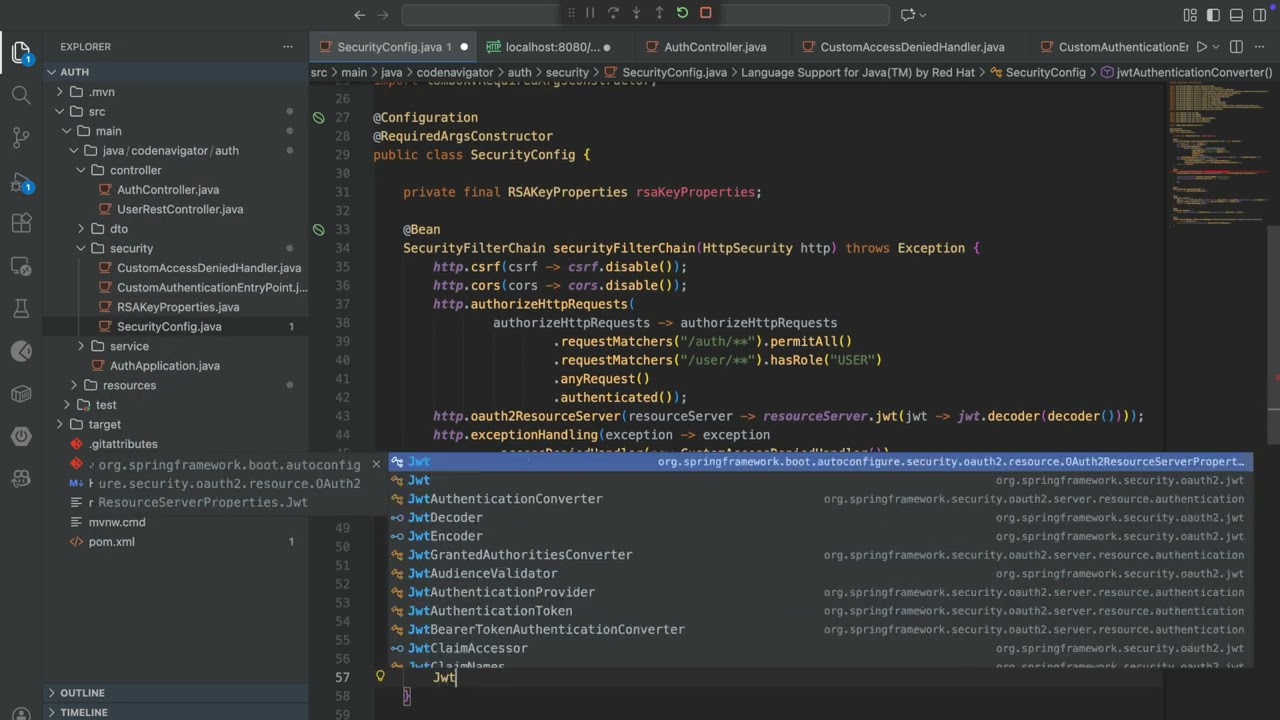Run Java with the editor play button
This screenshot has width=1280, height=720.
point(1202,47)
